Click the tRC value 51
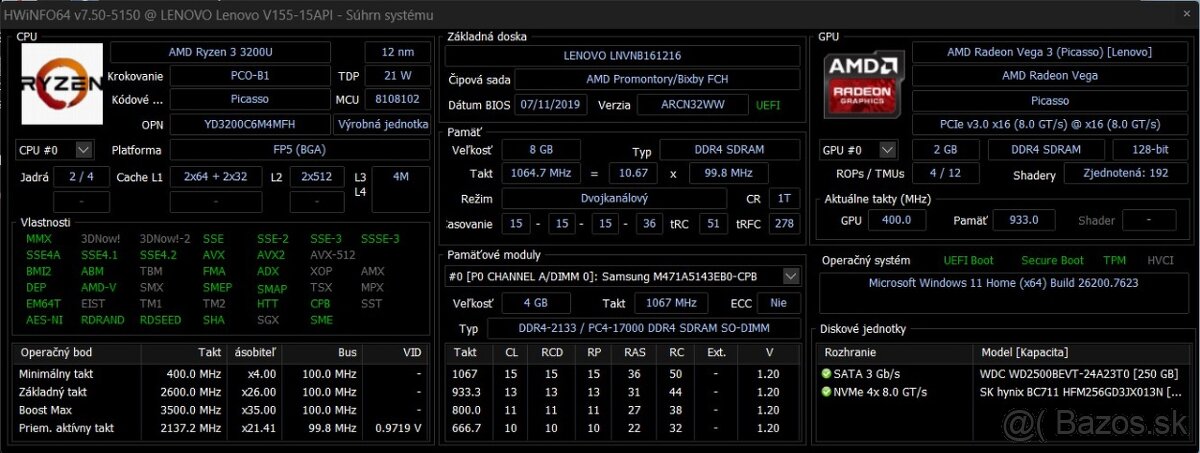1200x453 pixels. point(713,224)
